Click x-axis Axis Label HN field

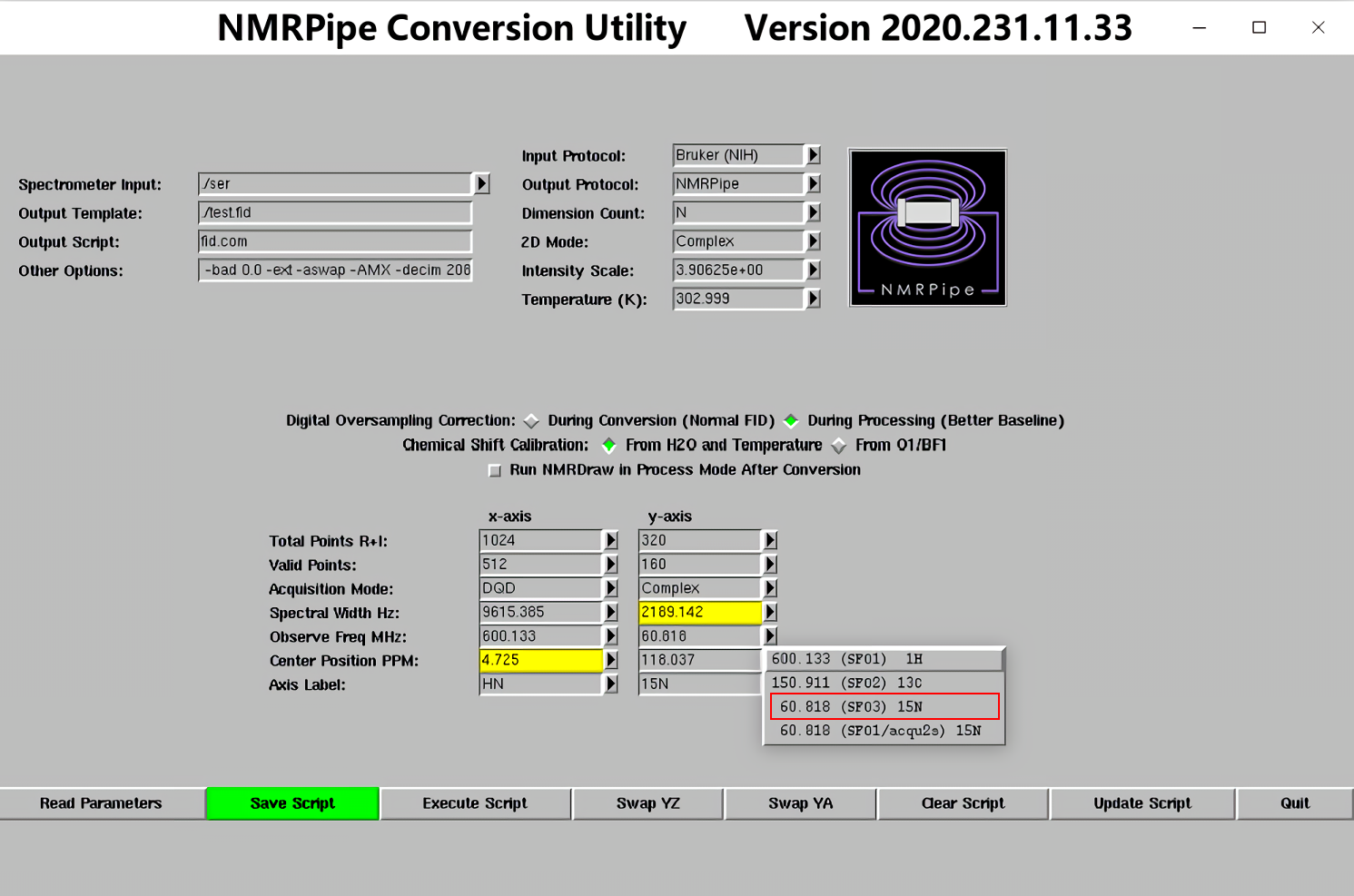[x=540, y=684]
